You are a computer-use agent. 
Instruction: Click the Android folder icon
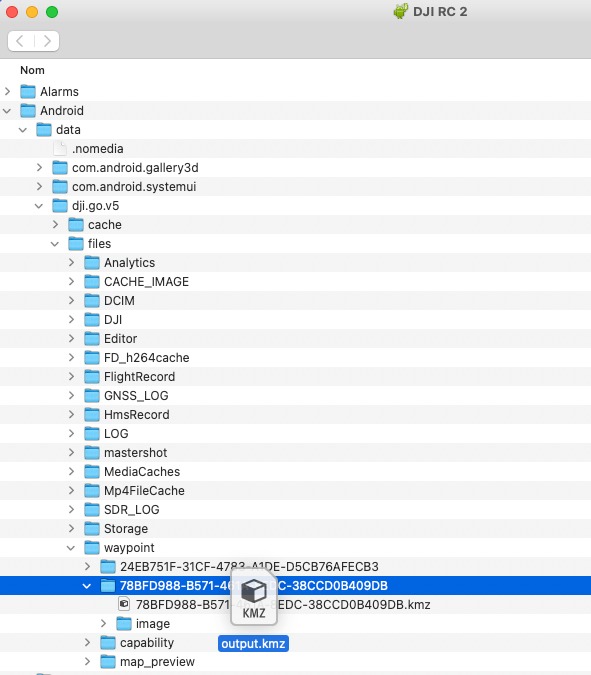pyautogui.click(x=28, y=111)
